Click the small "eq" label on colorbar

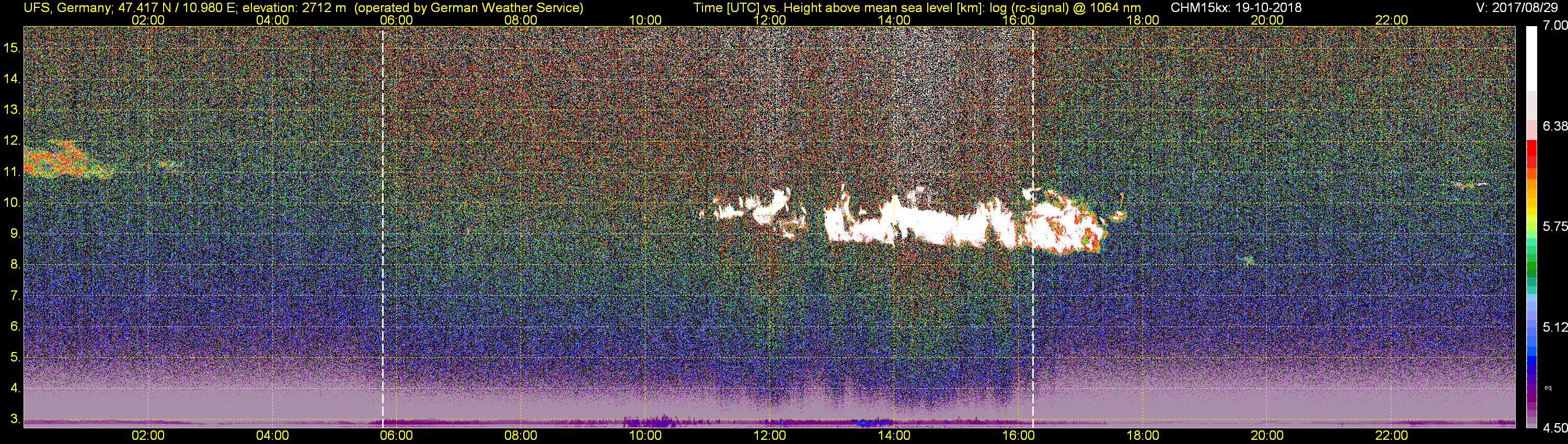1549,388
